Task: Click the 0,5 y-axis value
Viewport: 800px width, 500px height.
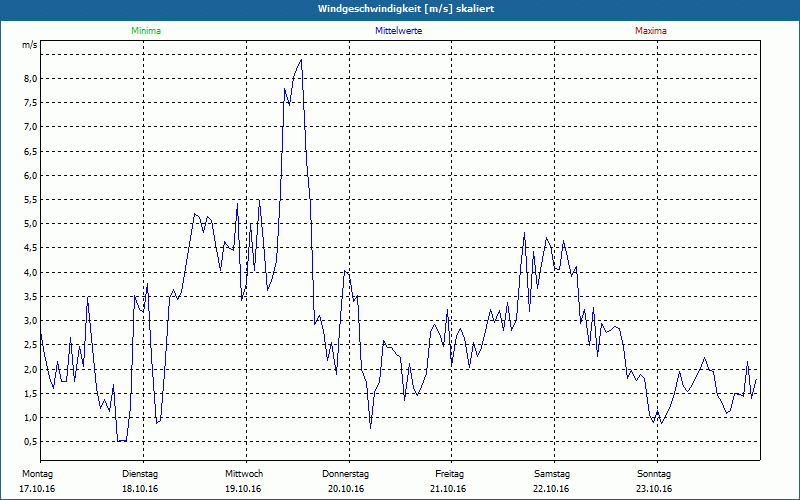Action: pos(30,442)
